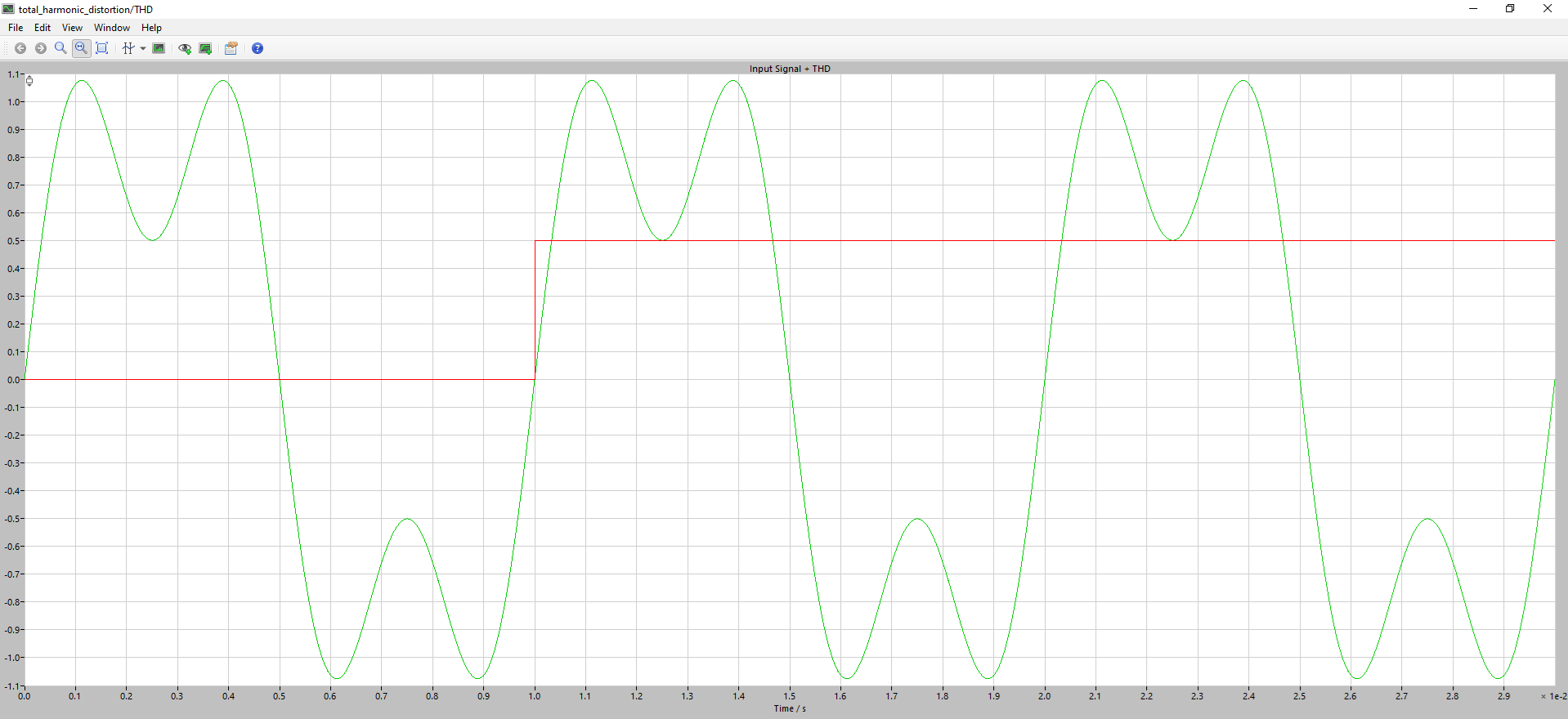Go to next view with forward arrow
Screen dimensions: 1568x719
tap(40, 48)
